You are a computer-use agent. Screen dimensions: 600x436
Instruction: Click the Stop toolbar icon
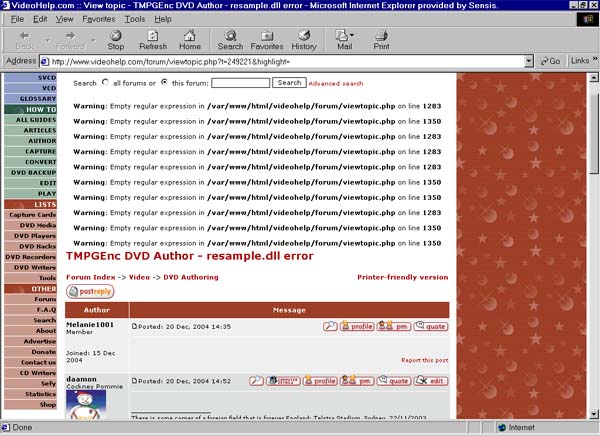[116, 40]
